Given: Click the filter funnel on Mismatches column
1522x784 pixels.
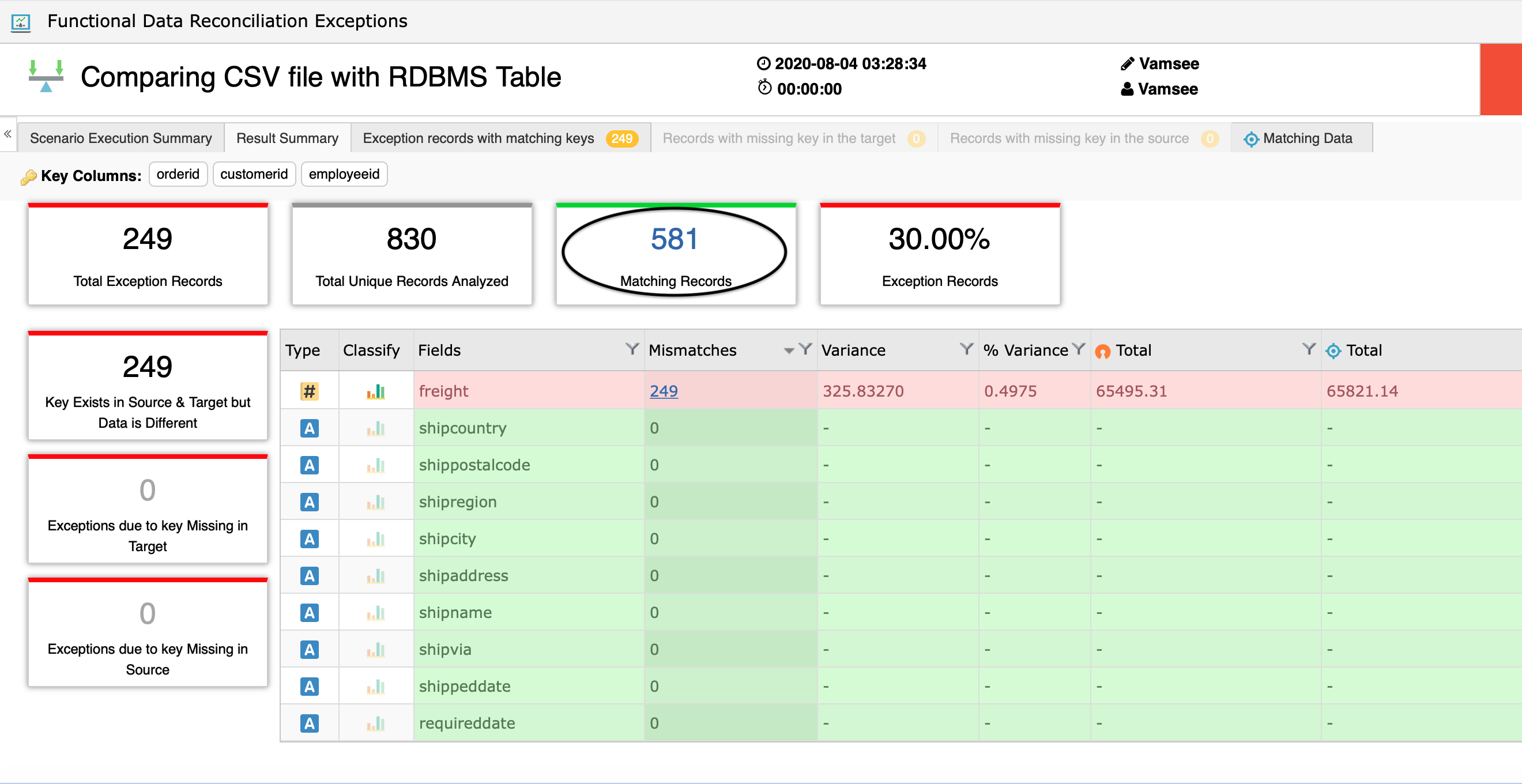Looking at the screenshot, I should coord(805,350).
